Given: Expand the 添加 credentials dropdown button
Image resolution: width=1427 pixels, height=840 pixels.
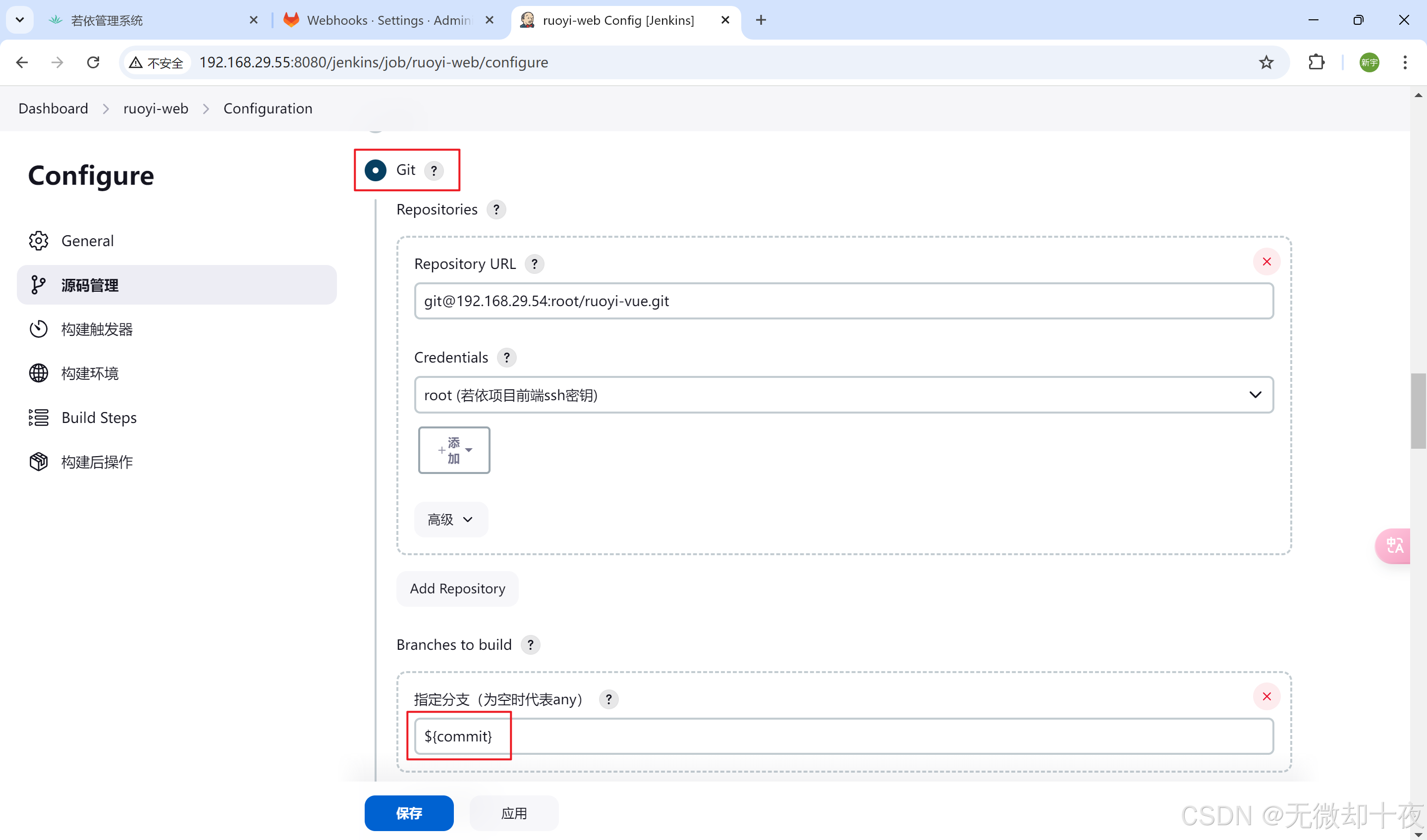Looking at the screenshot, I should (454, 450).
